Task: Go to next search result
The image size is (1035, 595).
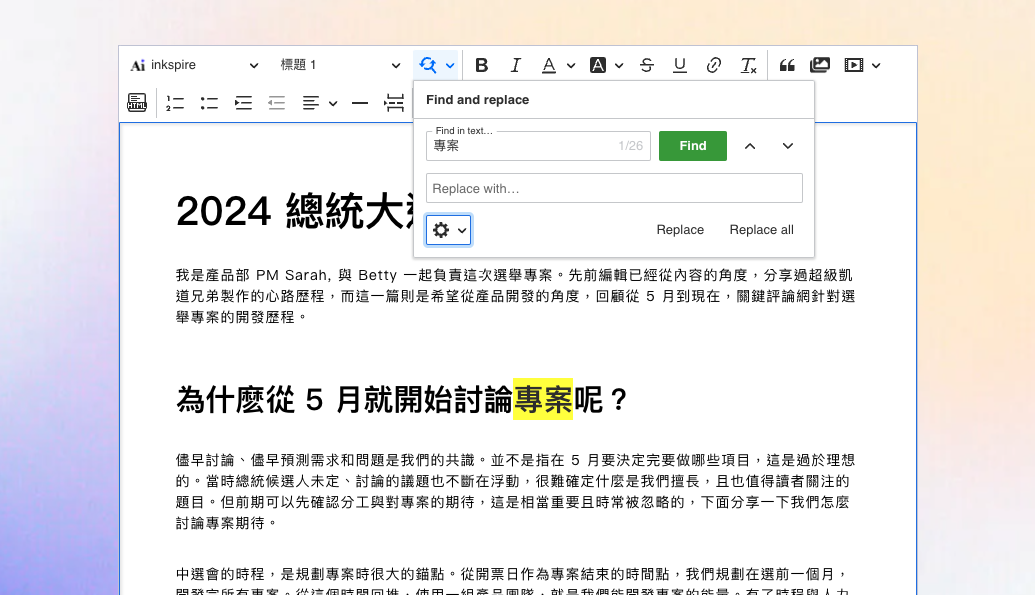Action: click(x=787, y=146)
